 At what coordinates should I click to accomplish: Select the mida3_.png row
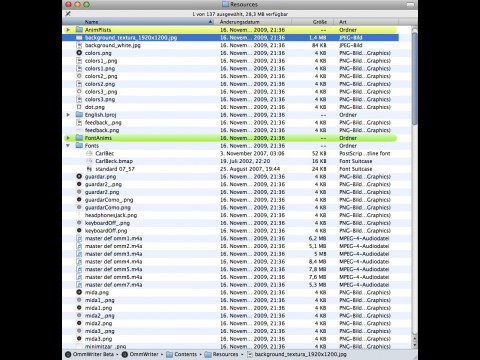[230, 331]
